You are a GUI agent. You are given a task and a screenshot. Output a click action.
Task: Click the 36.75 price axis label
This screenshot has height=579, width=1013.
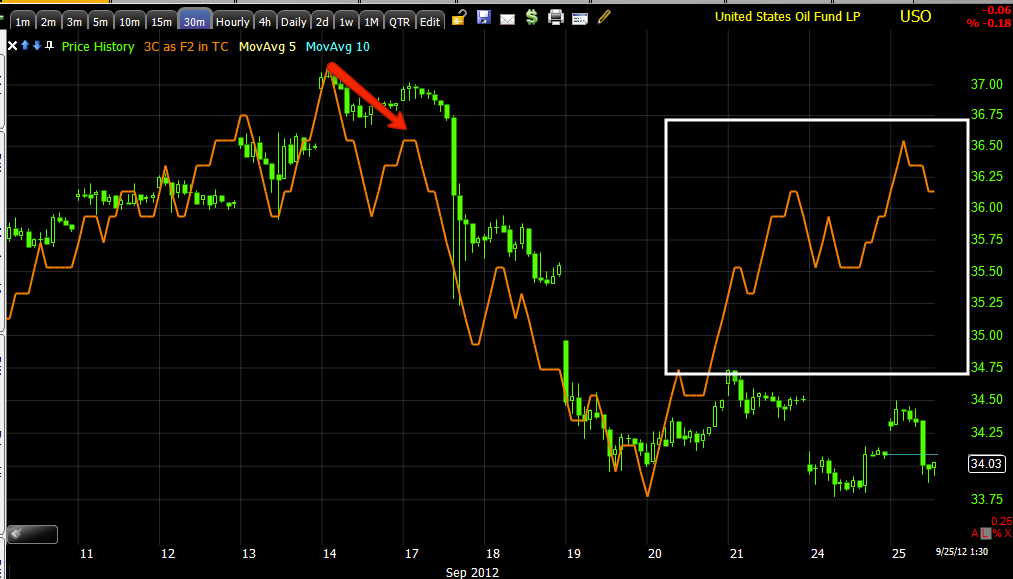987,114
